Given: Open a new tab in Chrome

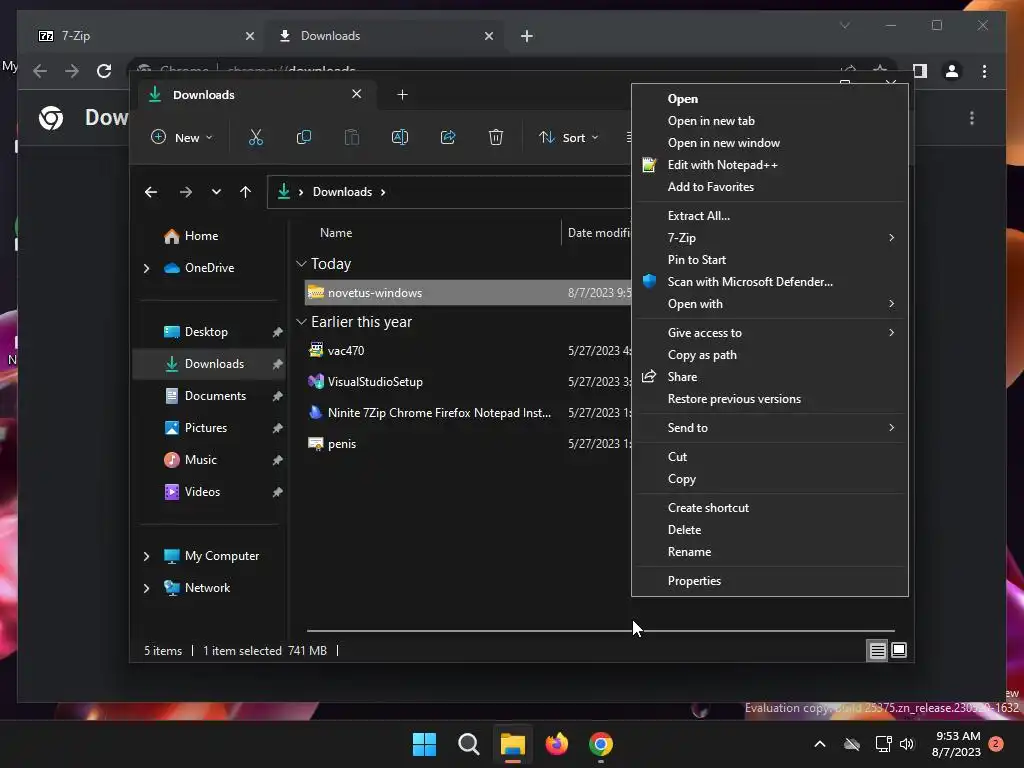Looking at the screenshot, I should (527, 36).
